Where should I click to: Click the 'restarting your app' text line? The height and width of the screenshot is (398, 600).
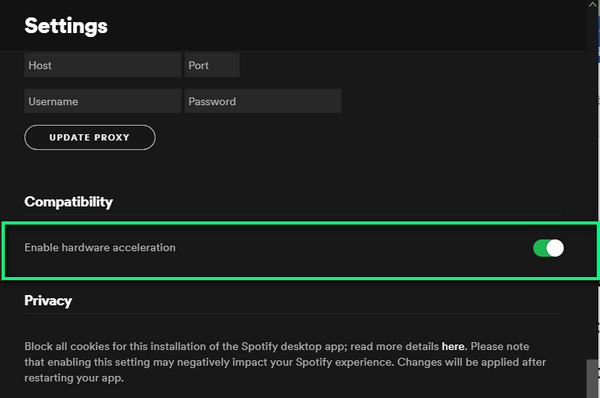pos(74,378)
